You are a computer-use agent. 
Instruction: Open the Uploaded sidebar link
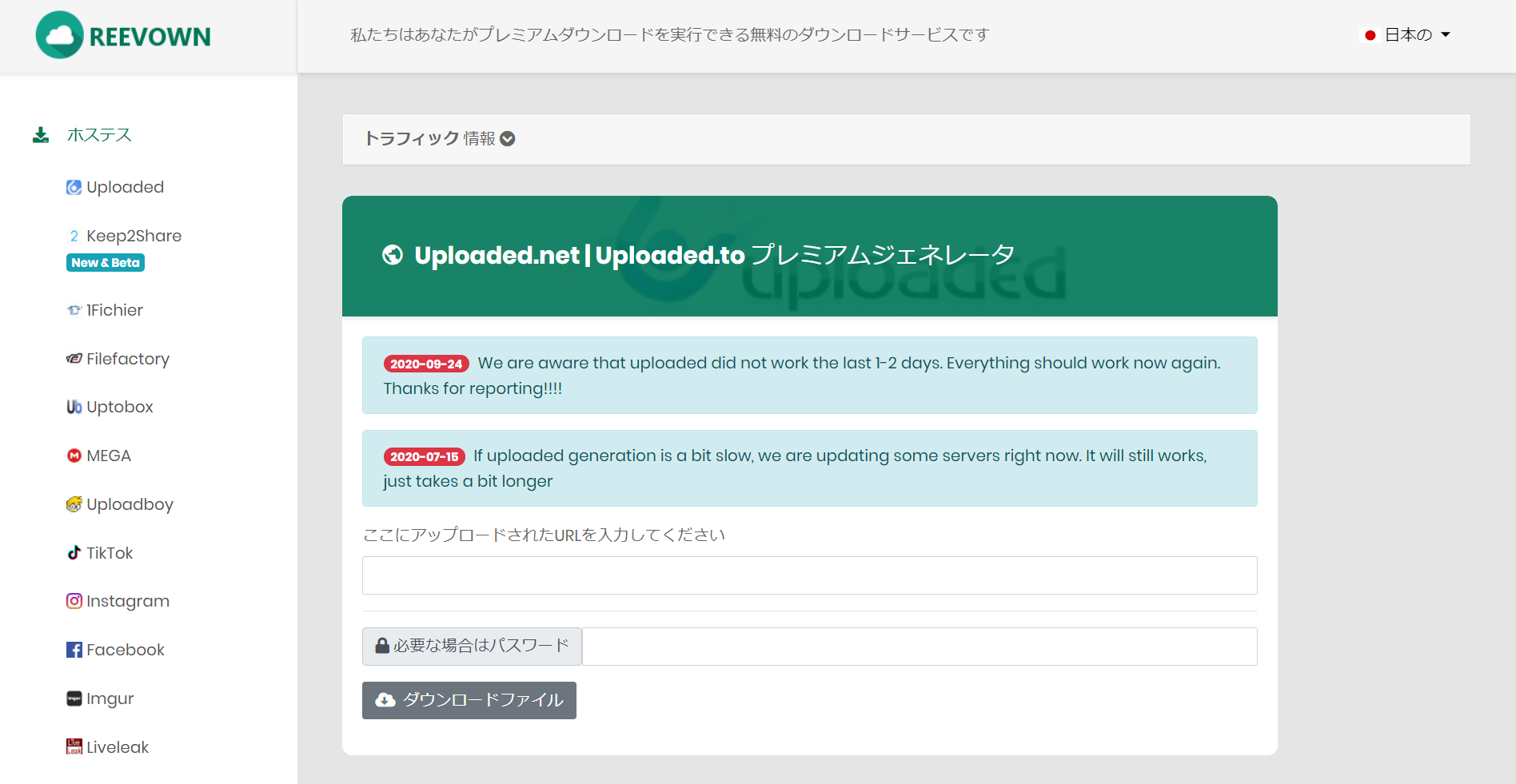[x=125, y=187]
